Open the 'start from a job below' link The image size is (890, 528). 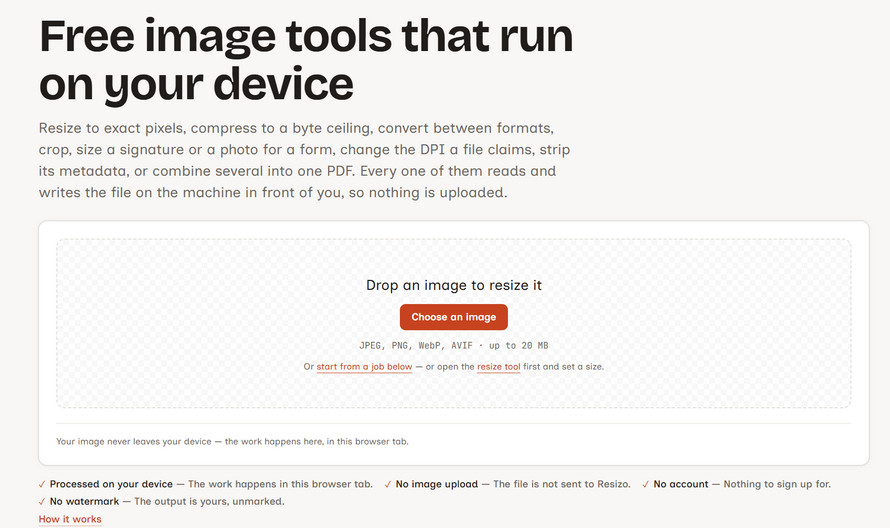(x=364, y=367)
